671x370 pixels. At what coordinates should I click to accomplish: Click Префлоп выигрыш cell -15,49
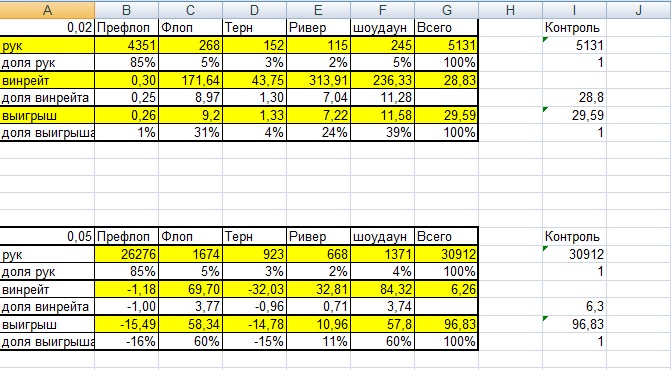tap(126, 324)
